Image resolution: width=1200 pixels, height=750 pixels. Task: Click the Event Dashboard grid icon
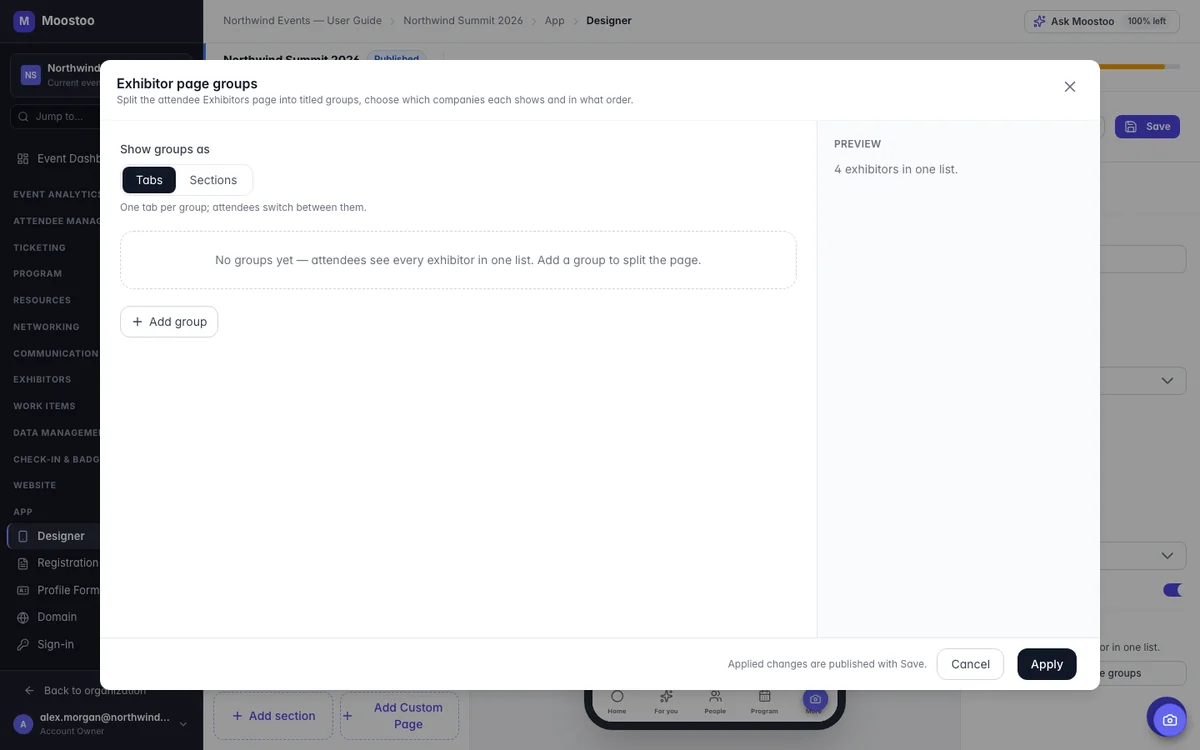23,159
